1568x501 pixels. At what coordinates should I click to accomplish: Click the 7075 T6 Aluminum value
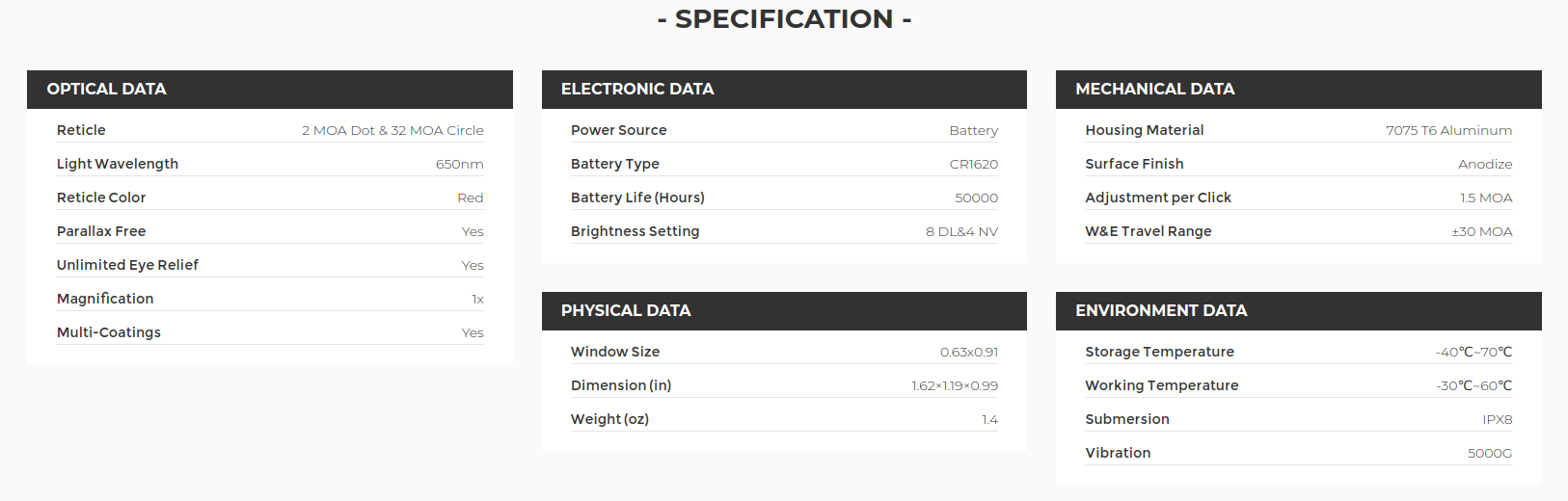[x=1449, y=131]
